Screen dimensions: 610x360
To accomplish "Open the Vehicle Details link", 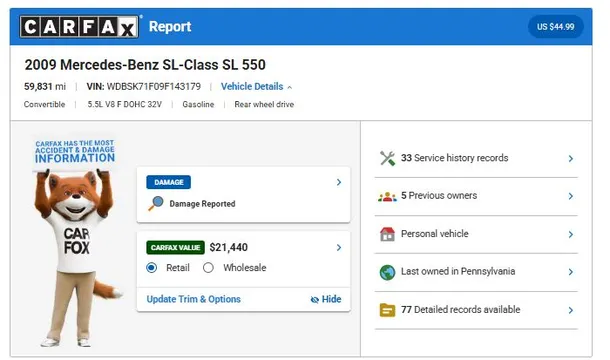I will click(252, 86).
